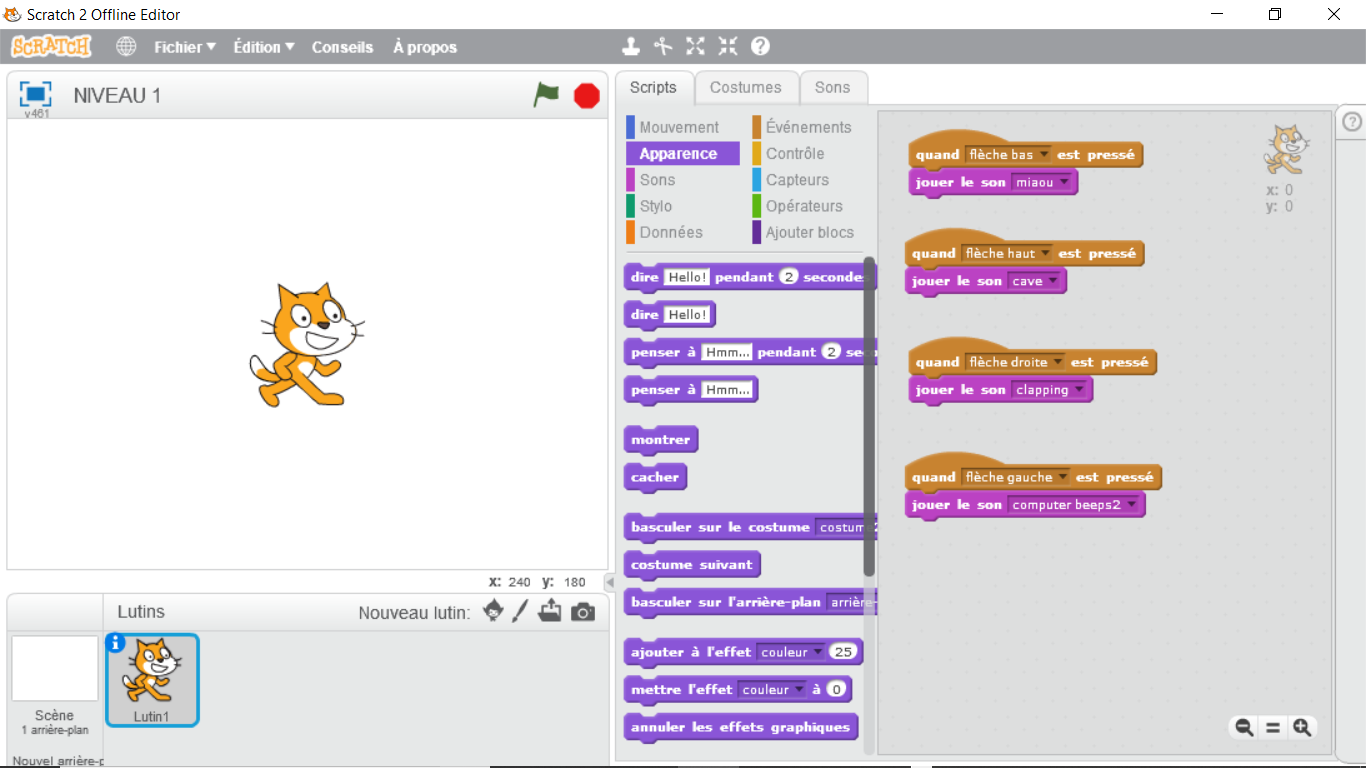Select the Lutin1 sprite thumbnail
The image size is (1366, 768).
pos(152,680)
